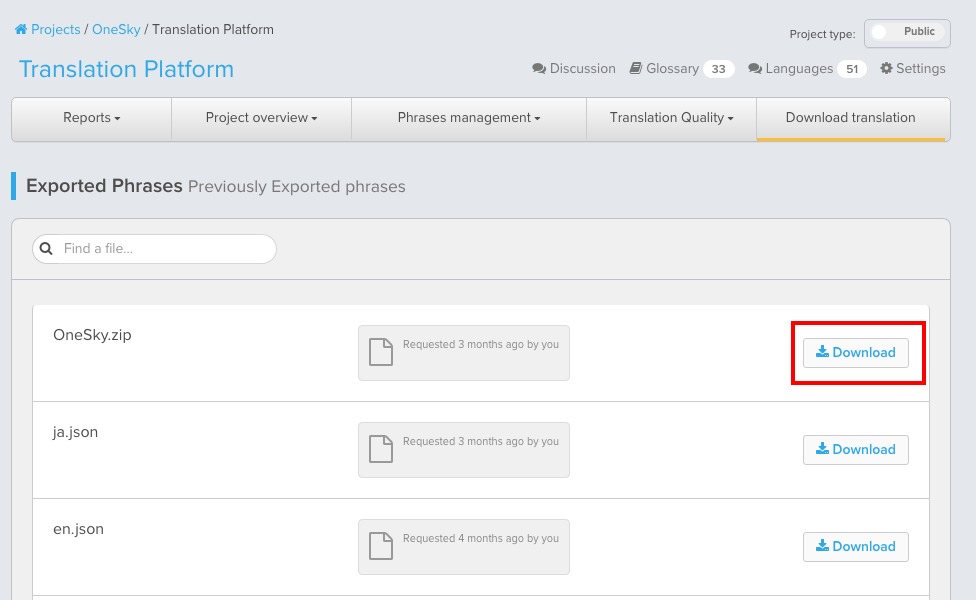Click the file icon in OneSky.zip row

tap(381, 352)
